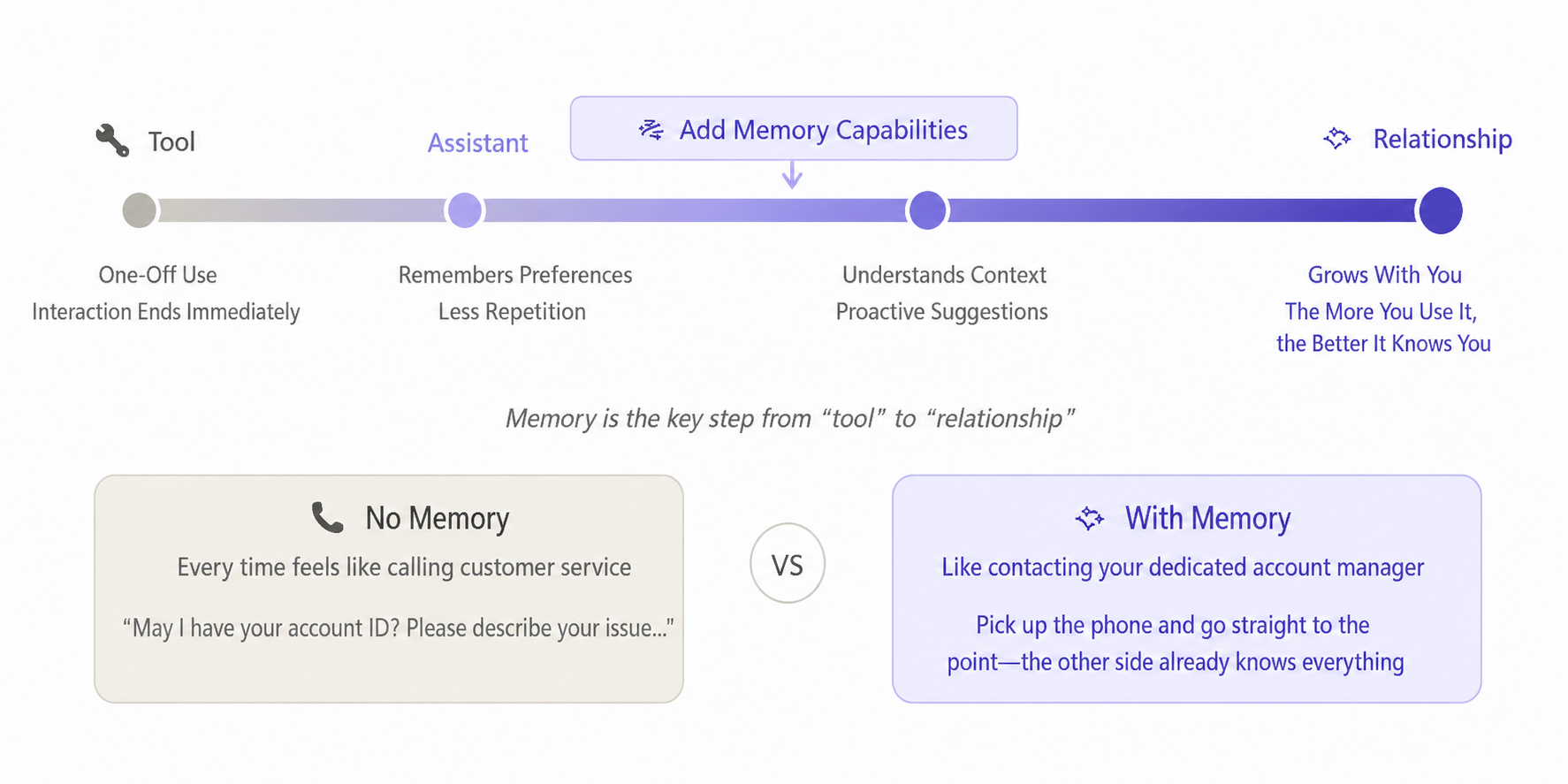This screenshot has width=1568, height=784.
Task: Click the Grows With You text
Action: (x=1385, y=275)
